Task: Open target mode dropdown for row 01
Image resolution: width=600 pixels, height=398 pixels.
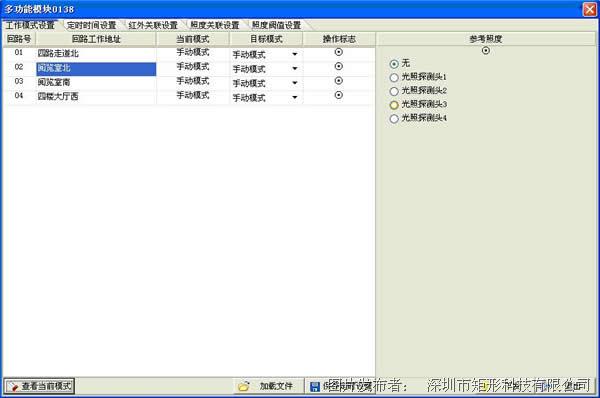Action: pyautogui.click(x=295, y=54)
